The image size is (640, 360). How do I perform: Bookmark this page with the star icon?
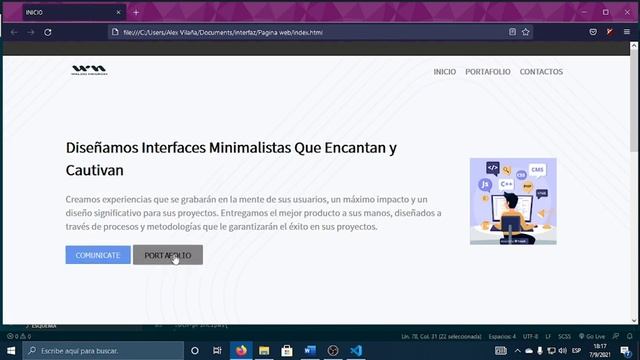[526, 32]
